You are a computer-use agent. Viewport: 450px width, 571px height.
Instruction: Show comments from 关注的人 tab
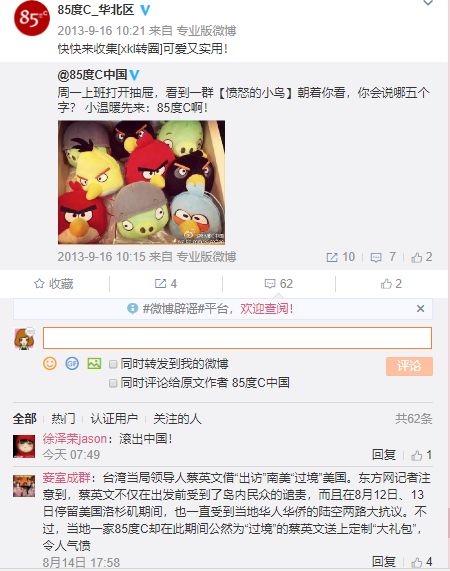177,419
